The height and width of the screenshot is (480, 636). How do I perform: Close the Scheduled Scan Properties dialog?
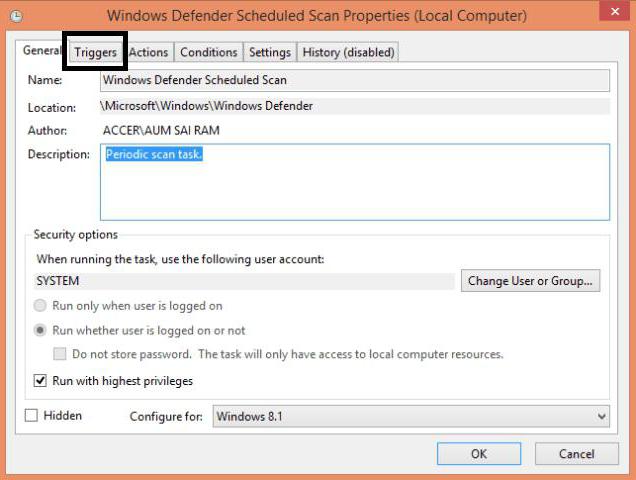[615, 11]
